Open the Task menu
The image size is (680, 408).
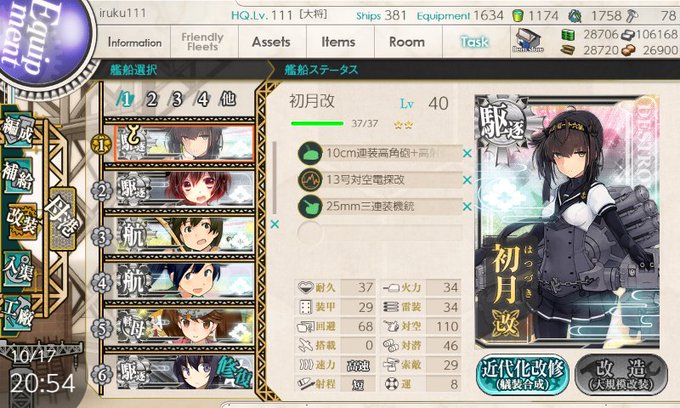pyautogui.click(x=474, y=42)
